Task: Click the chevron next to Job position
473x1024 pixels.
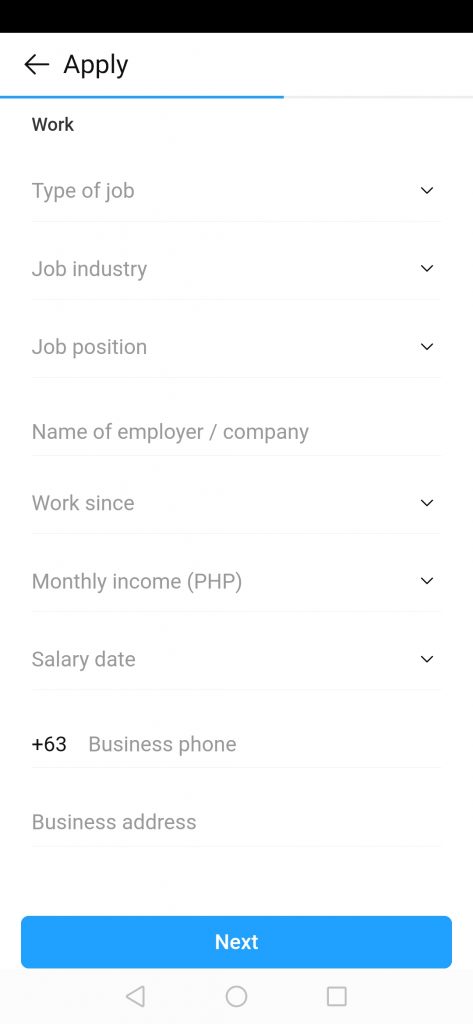Action: 427,347
